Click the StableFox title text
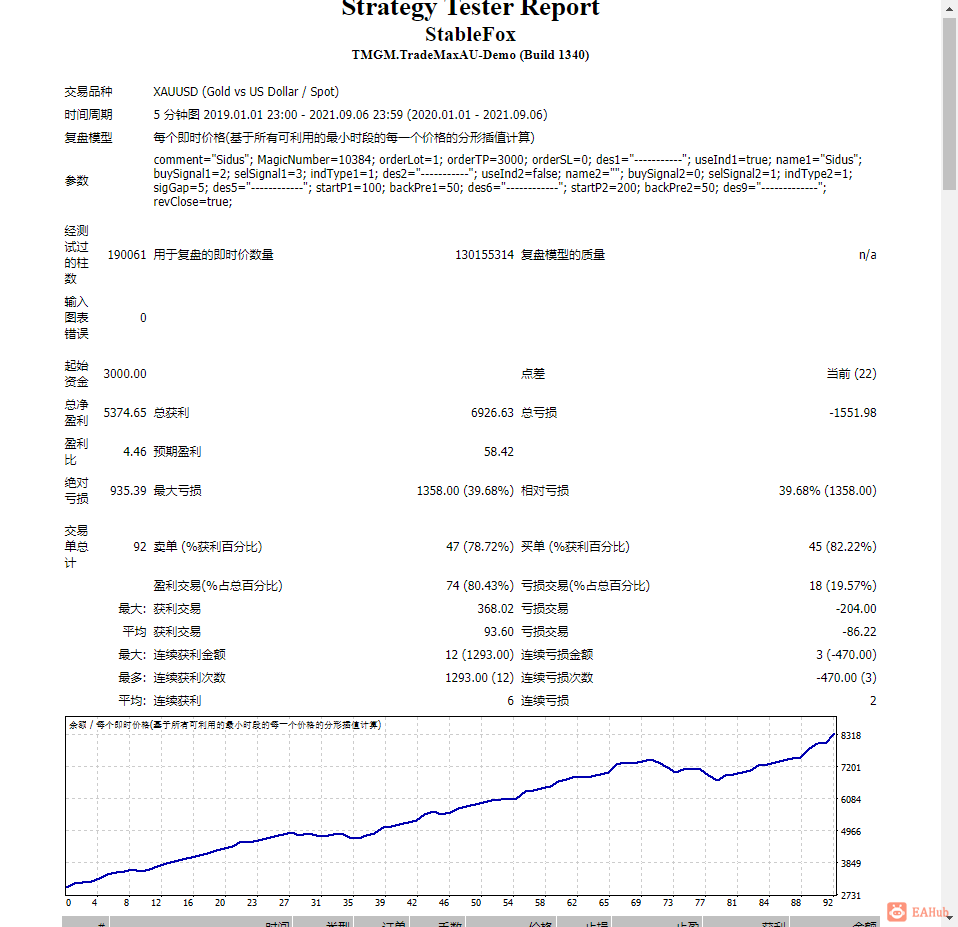The width and height of the screenshot is (958, 927). point(470,34)
